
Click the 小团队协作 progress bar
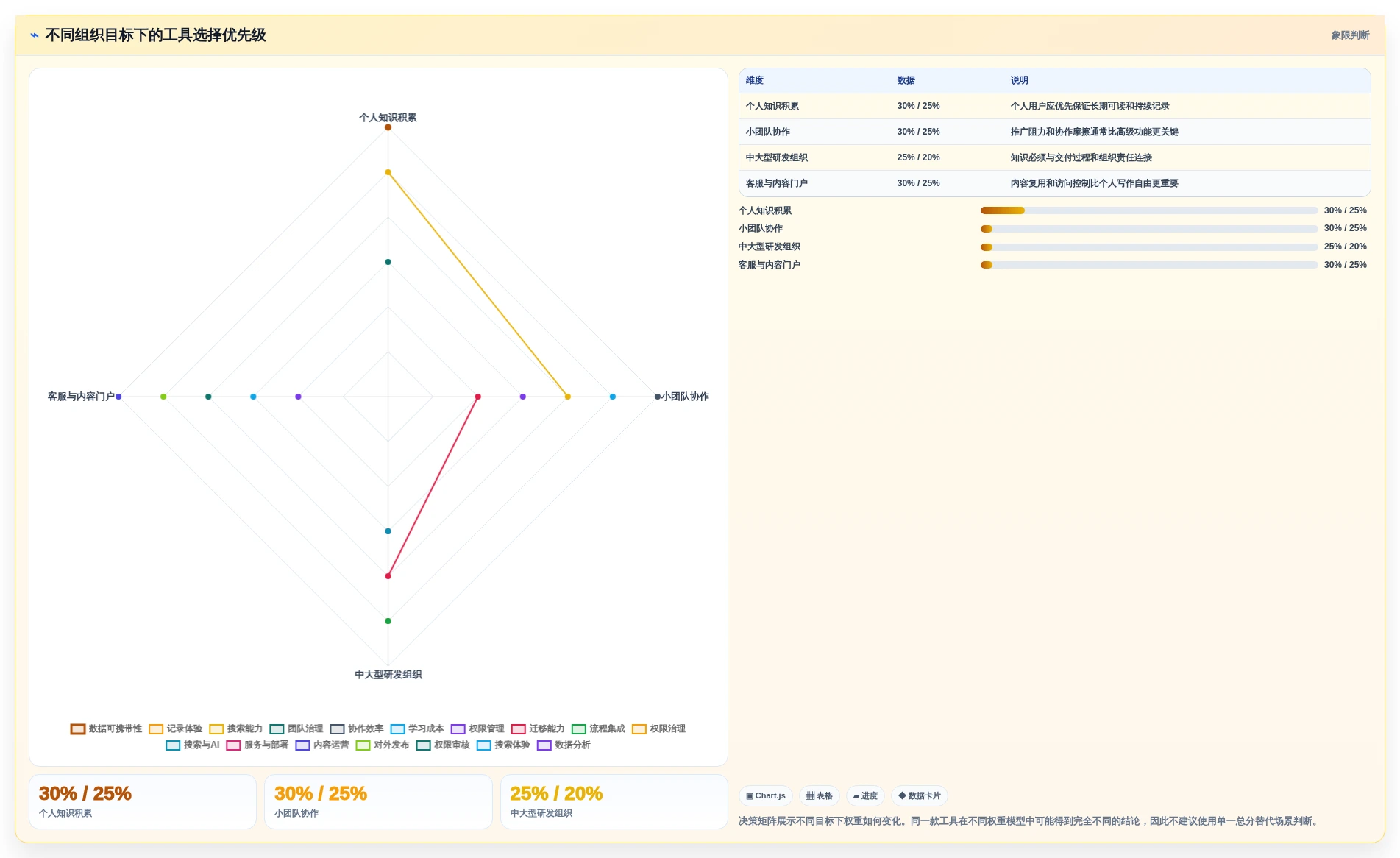[1149, 229]
